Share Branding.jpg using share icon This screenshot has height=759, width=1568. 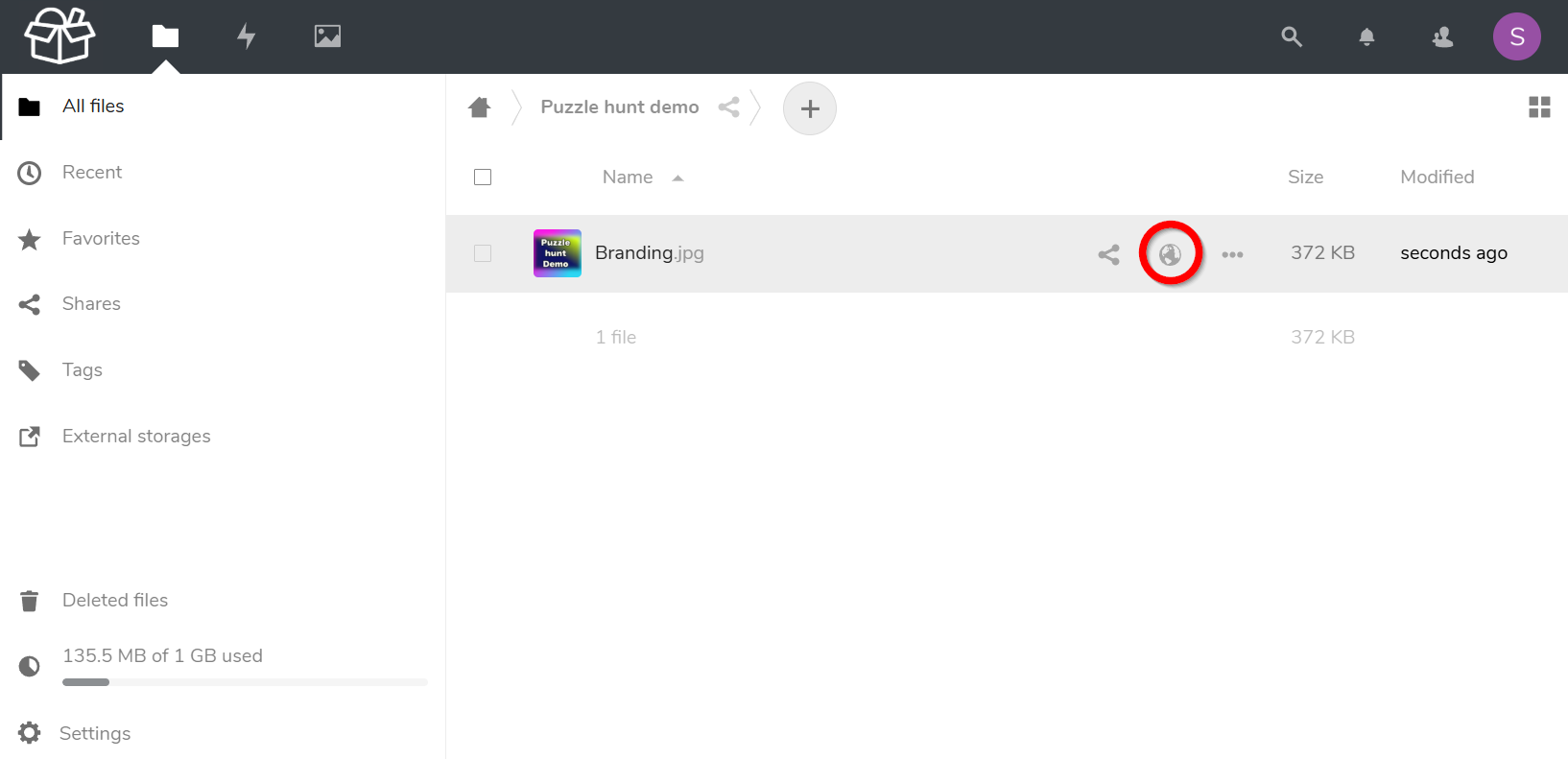[x=1108, y=254]
